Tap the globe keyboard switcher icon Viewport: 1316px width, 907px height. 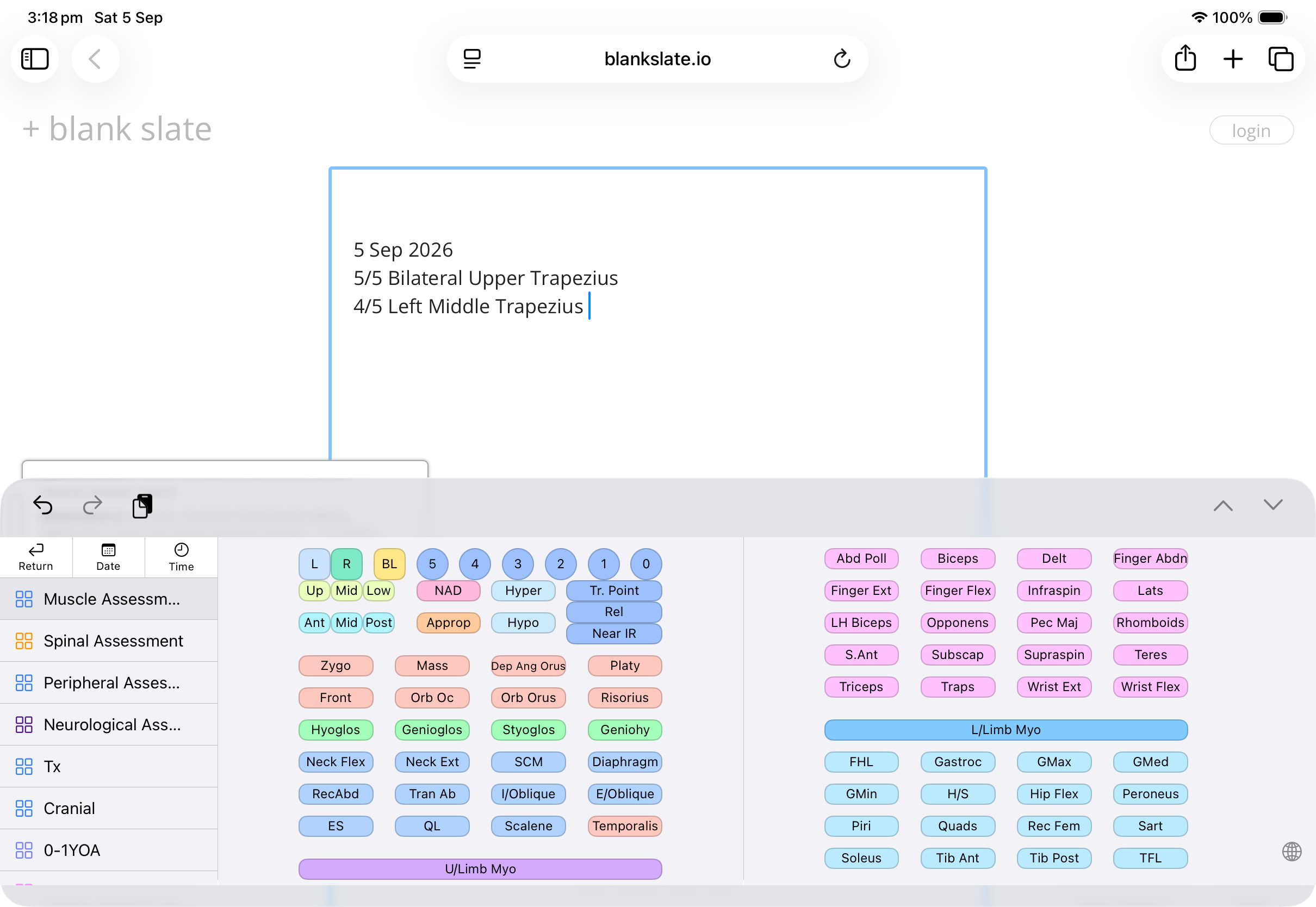[1292, 852]
